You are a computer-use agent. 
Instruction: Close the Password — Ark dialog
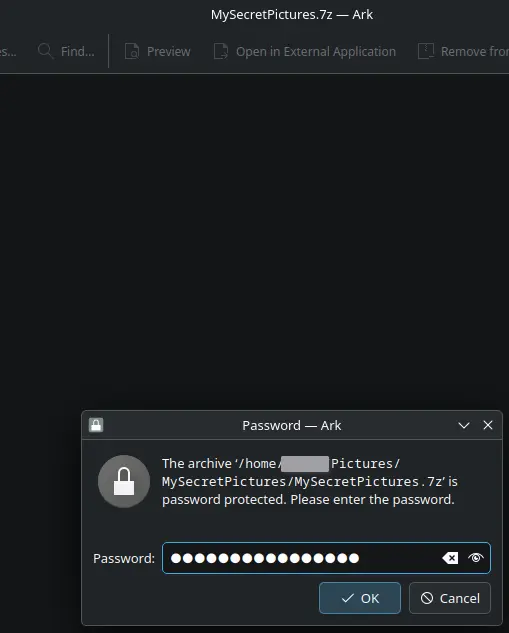pyautogui.click(x=488, y=425)
